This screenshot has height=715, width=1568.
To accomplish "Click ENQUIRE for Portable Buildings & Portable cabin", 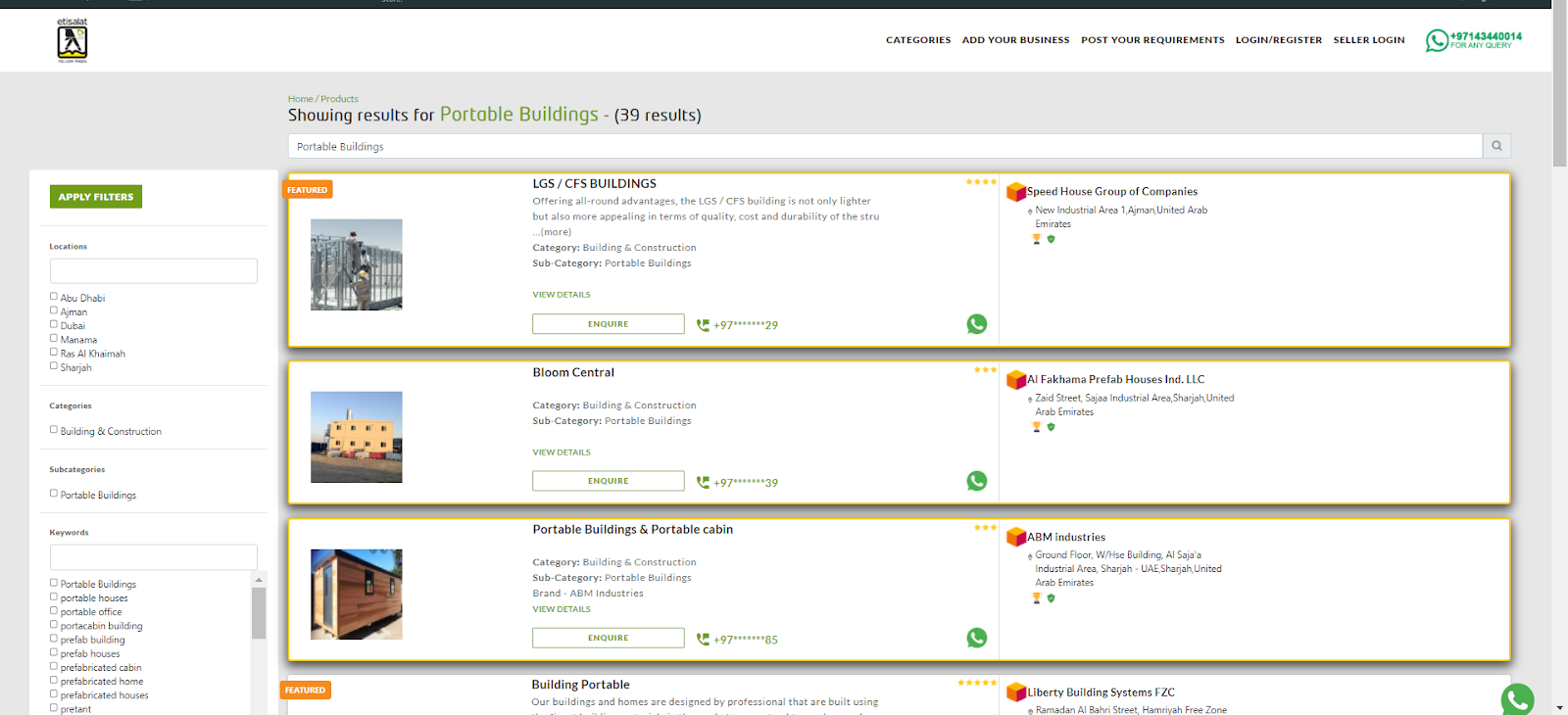I will click(x=609, y=638).
